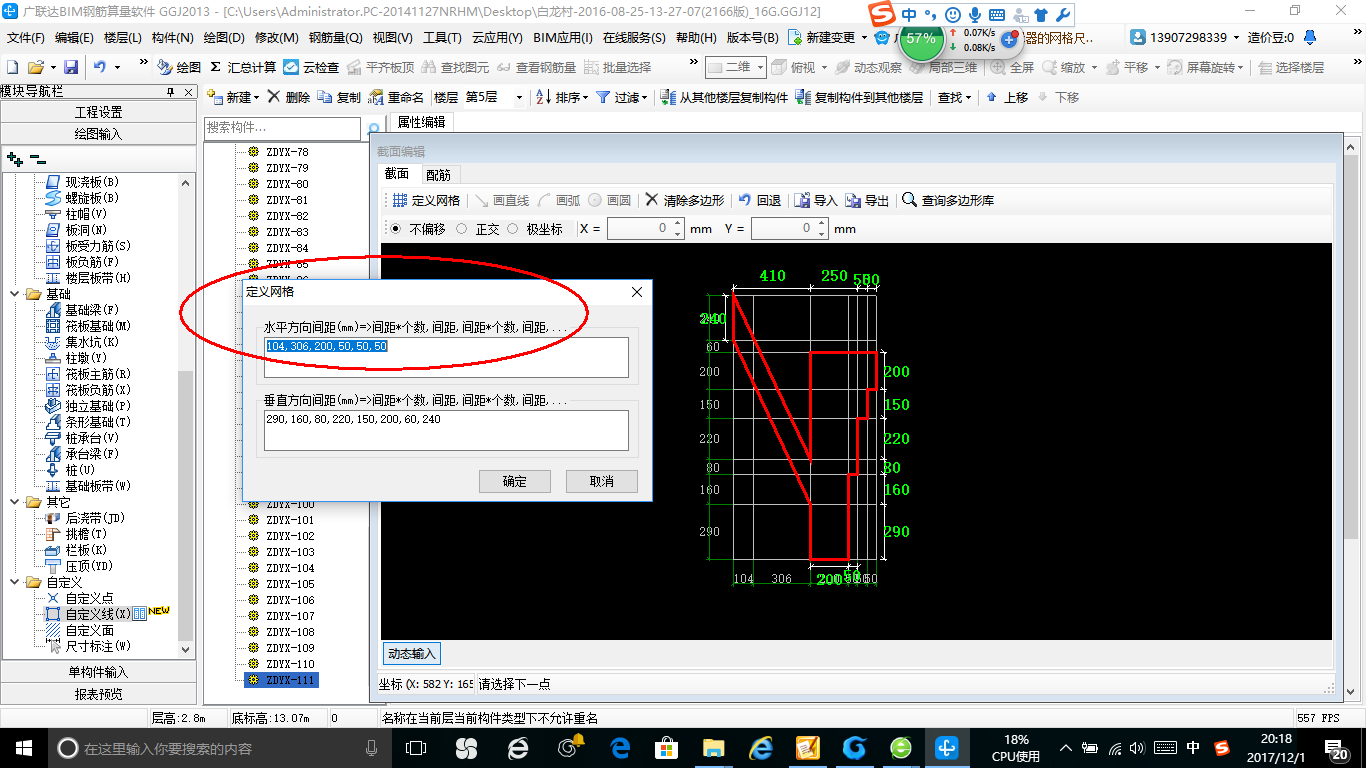This screenshot has width=1366, height=768.
Task: Open the 工具(T) menu
Action: tap(442, 38)
